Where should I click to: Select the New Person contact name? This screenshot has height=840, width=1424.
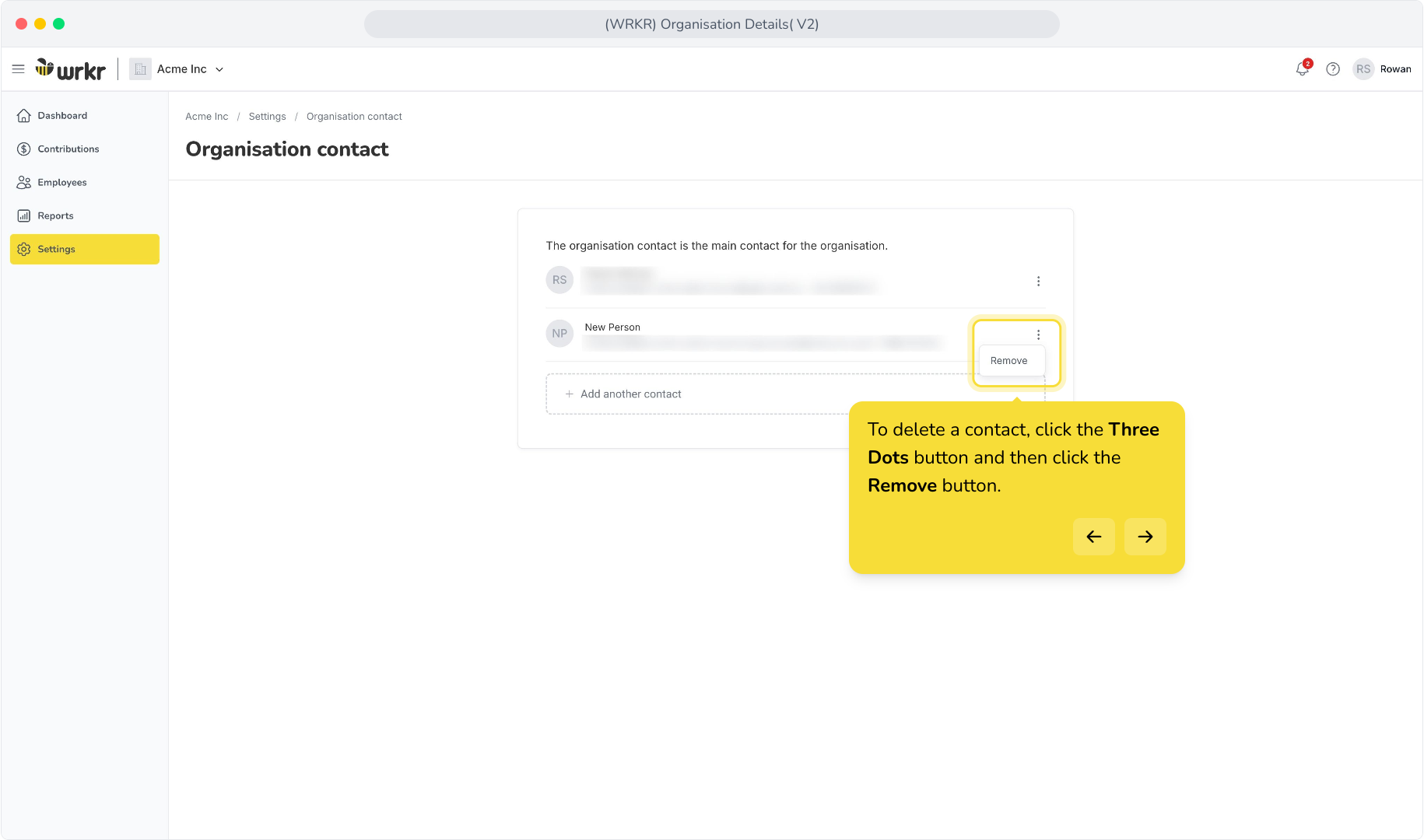pos(612,327)
